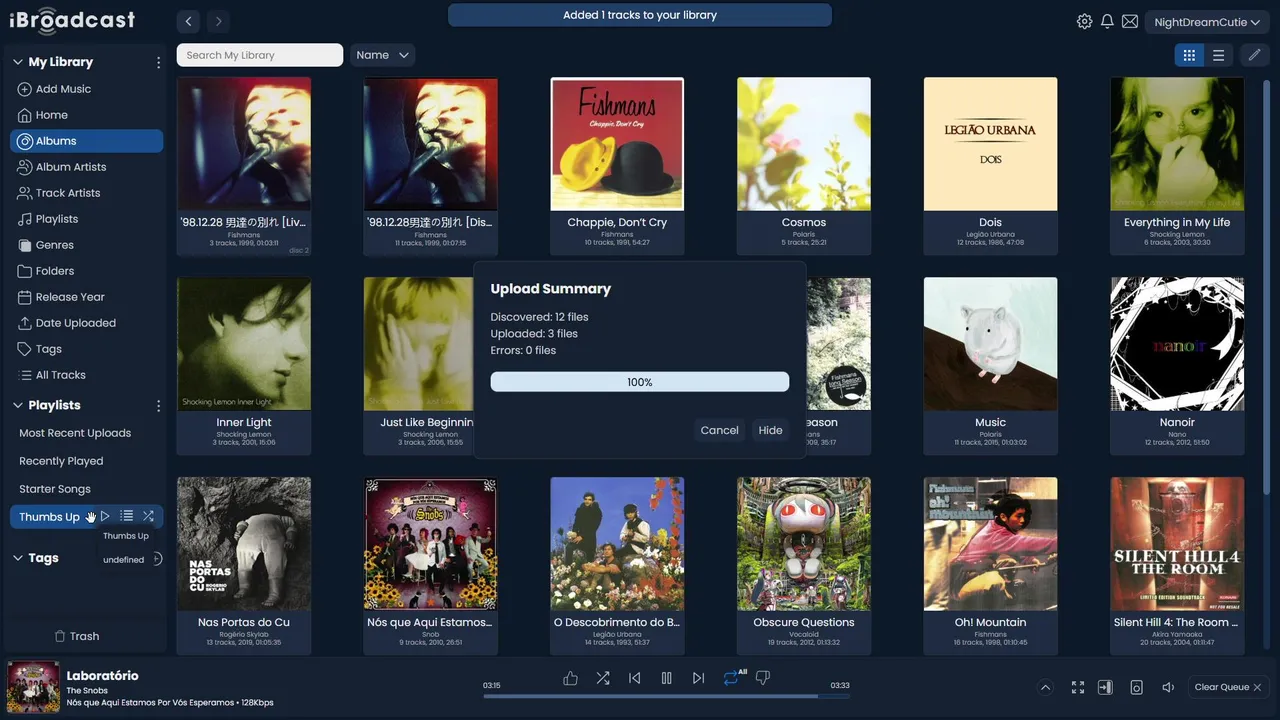This screenshot has width=1280, height=720.
Task: Open Folders in sidebar
Action: click(x=55, y=271)
